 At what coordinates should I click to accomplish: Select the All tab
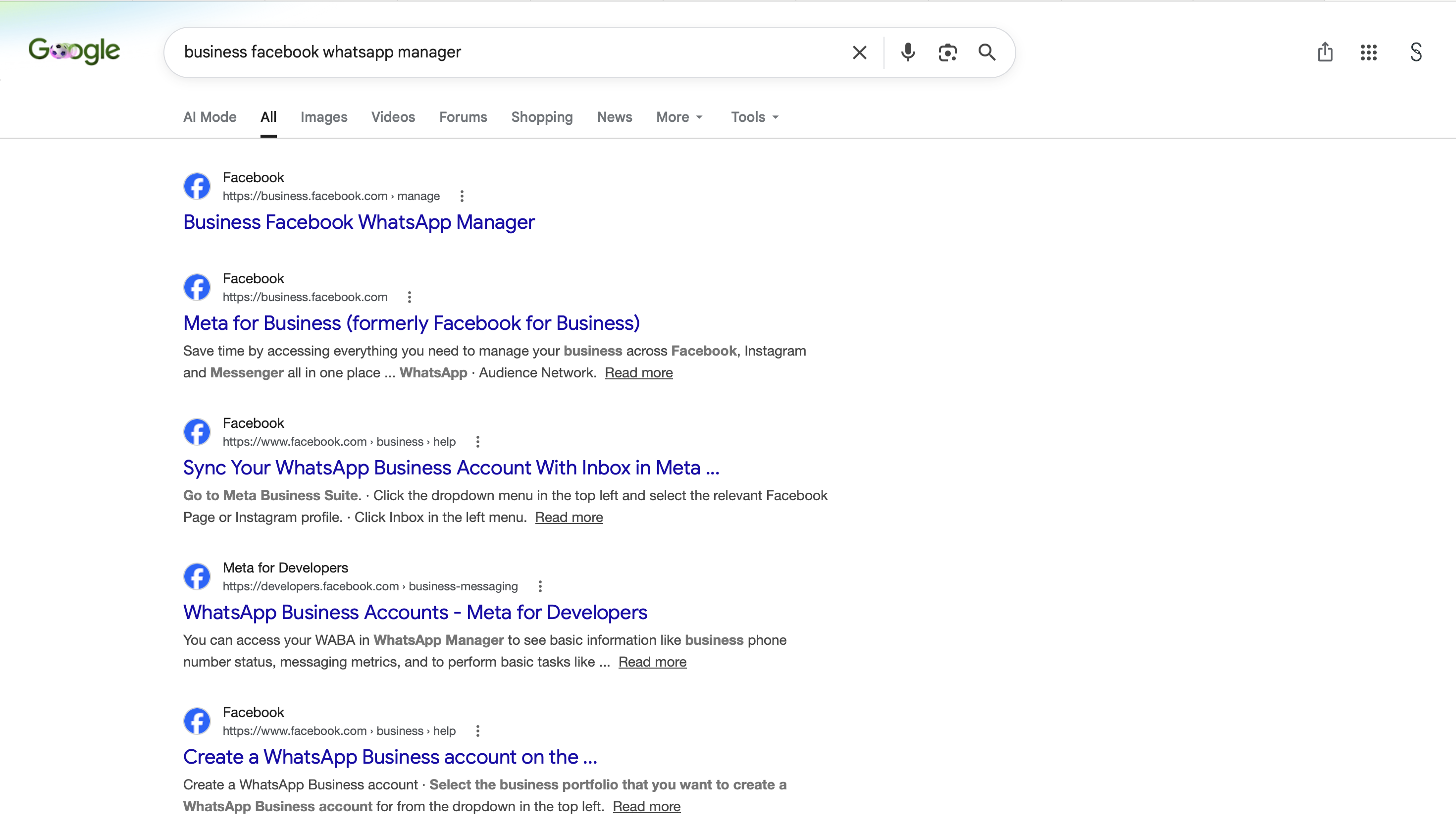point(268,116)
